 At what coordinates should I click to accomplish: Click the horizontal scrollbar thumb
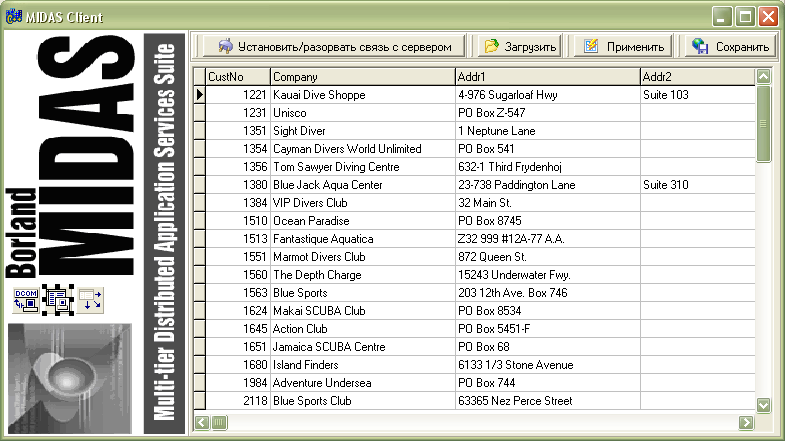coord(219,422)
